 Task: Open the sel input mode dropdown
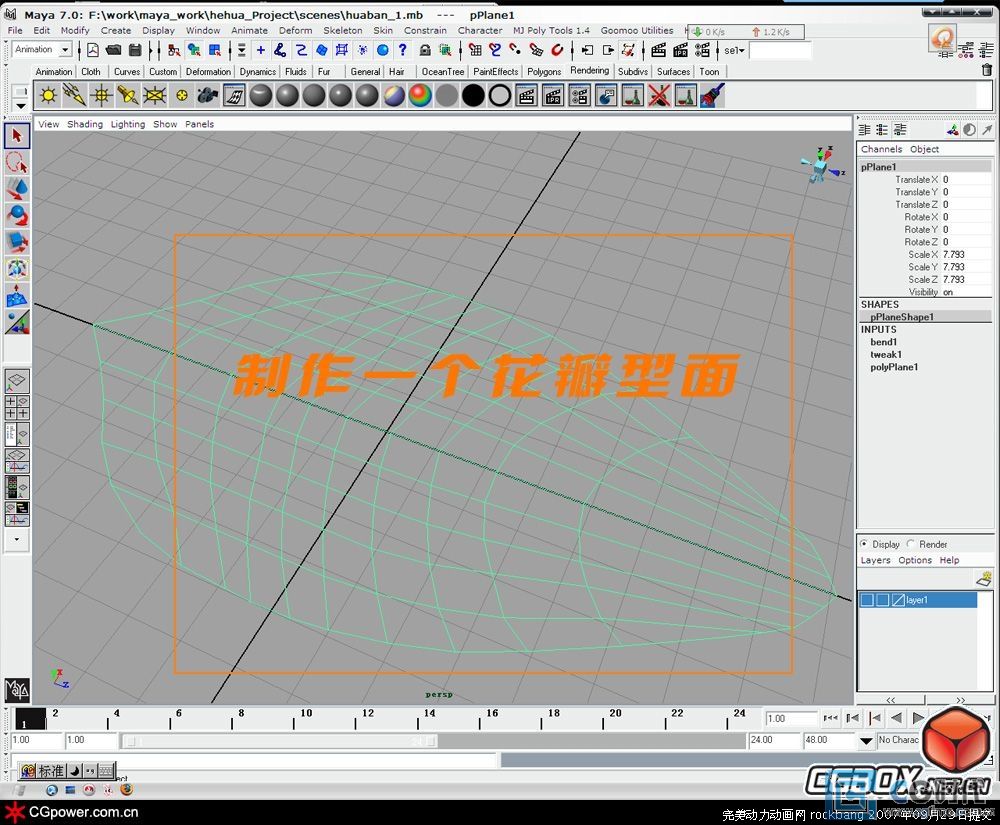pyautogui.click(x=734, y=50)
